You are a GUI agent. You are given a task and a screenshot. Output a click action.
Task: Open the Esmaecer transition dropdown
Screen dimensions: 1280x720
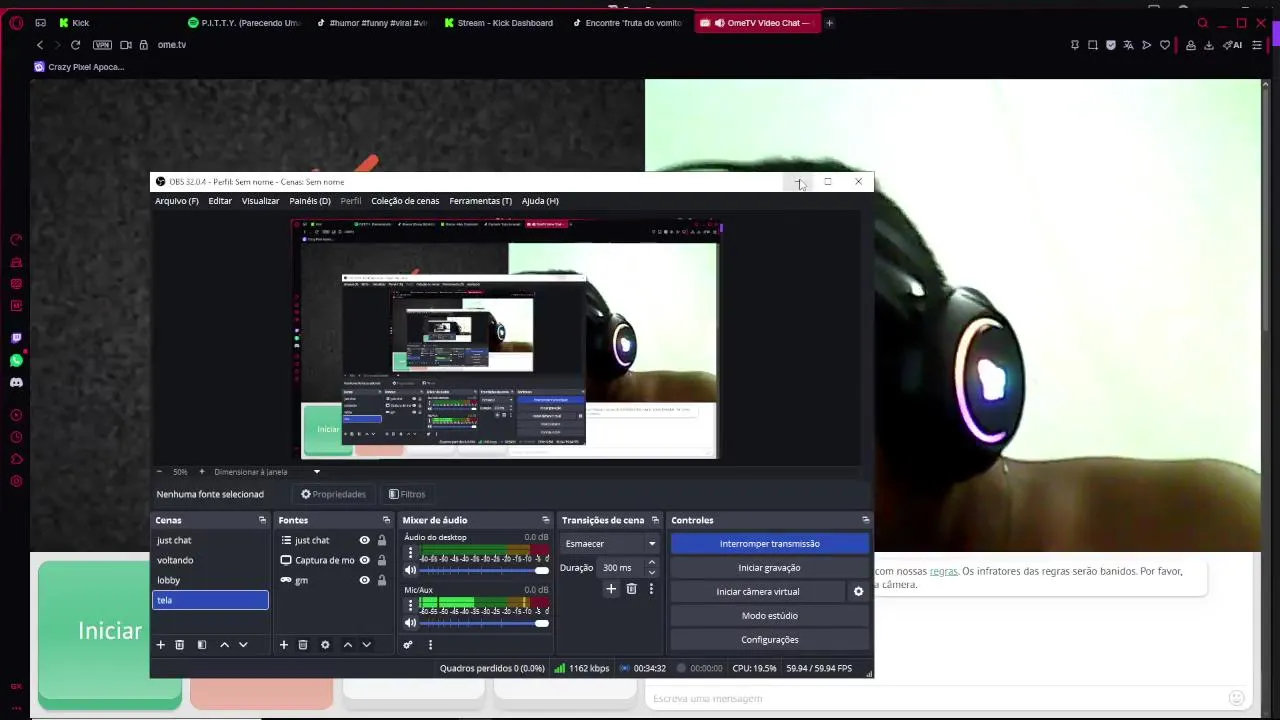[x=610, y=544]
